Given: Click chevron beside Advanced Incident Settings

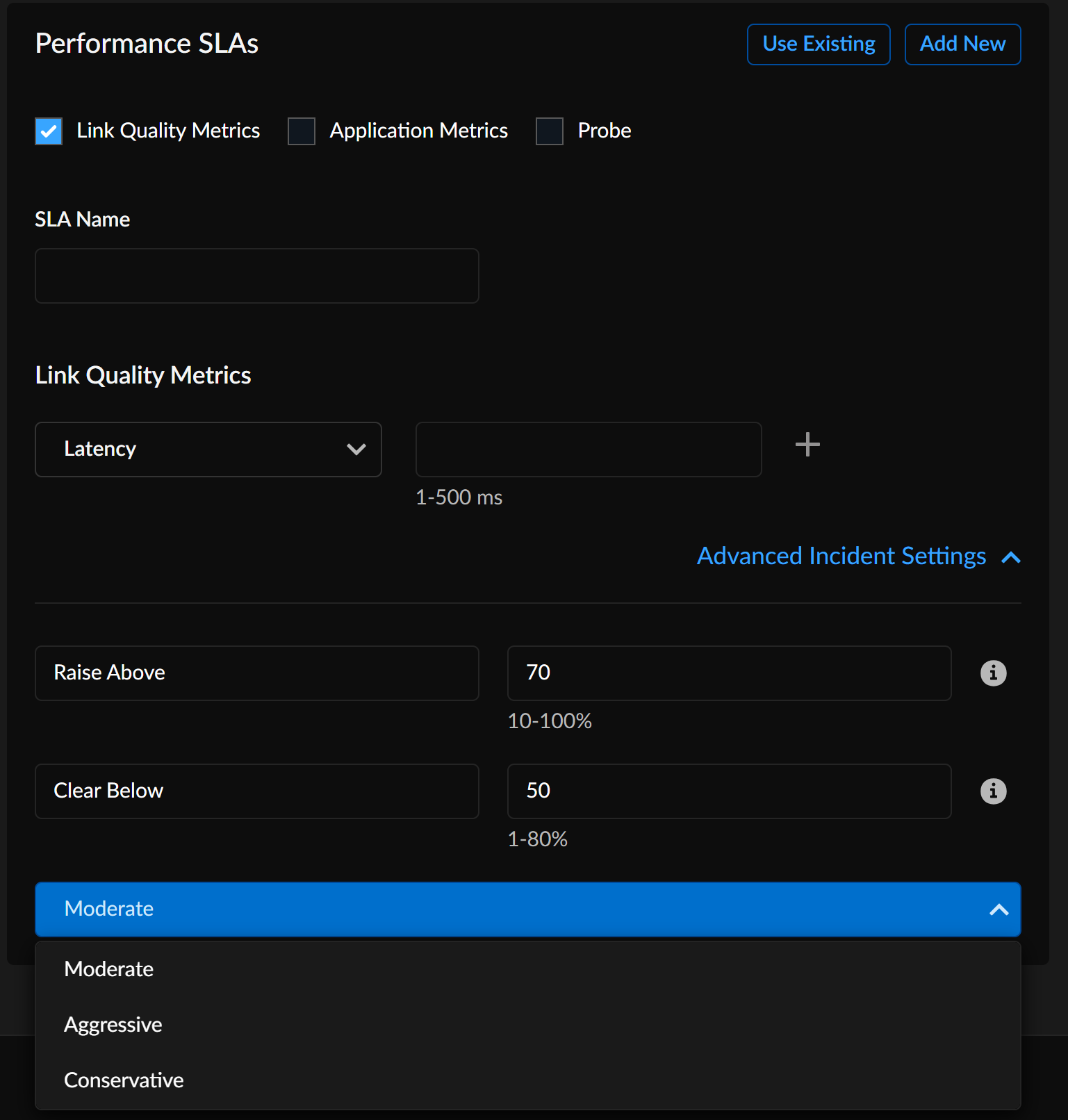Looking at the screenshot, I should tap(1011, 557).
